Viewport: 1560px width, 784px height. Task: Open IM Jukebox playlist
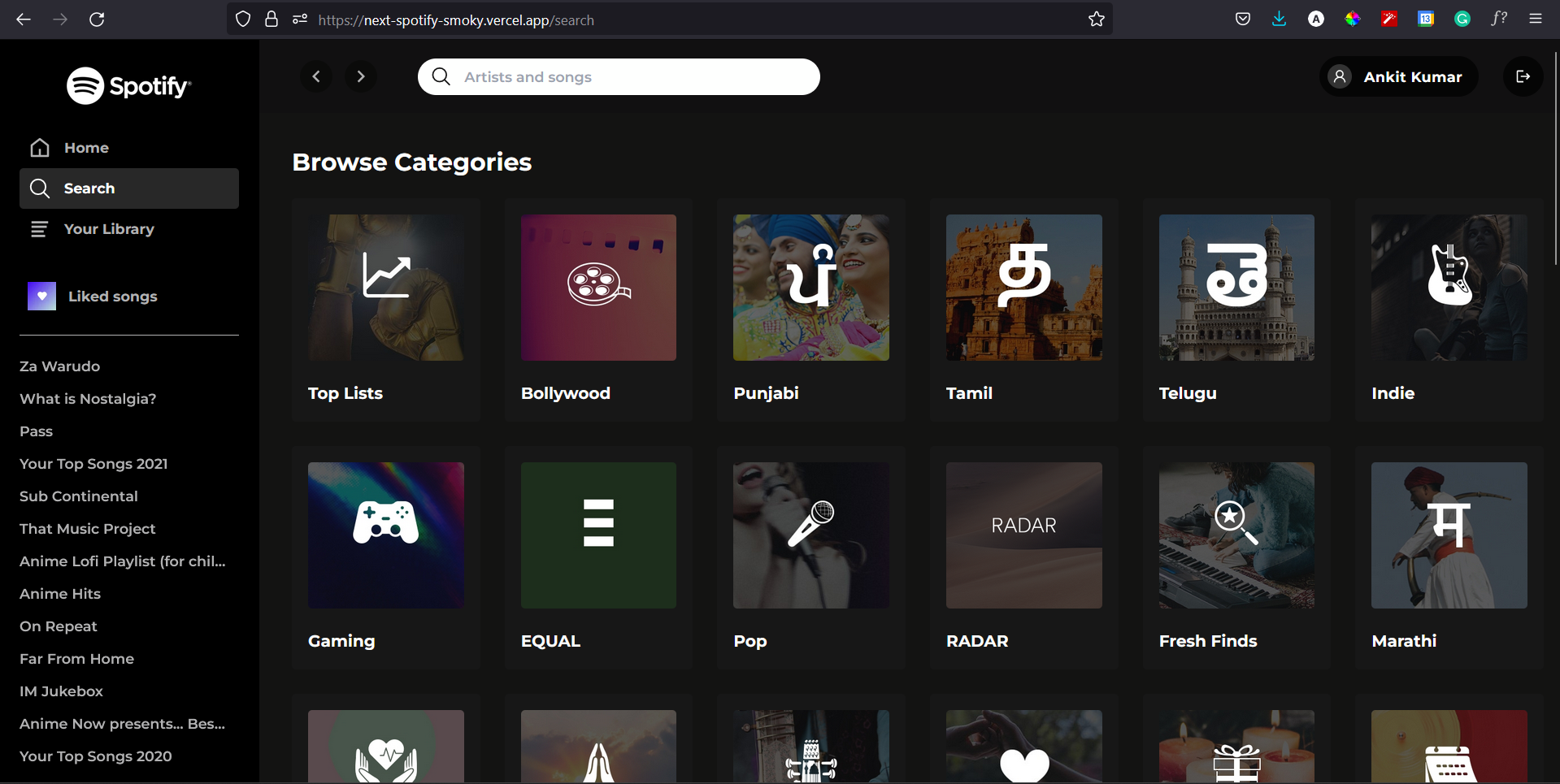[62, 691]
